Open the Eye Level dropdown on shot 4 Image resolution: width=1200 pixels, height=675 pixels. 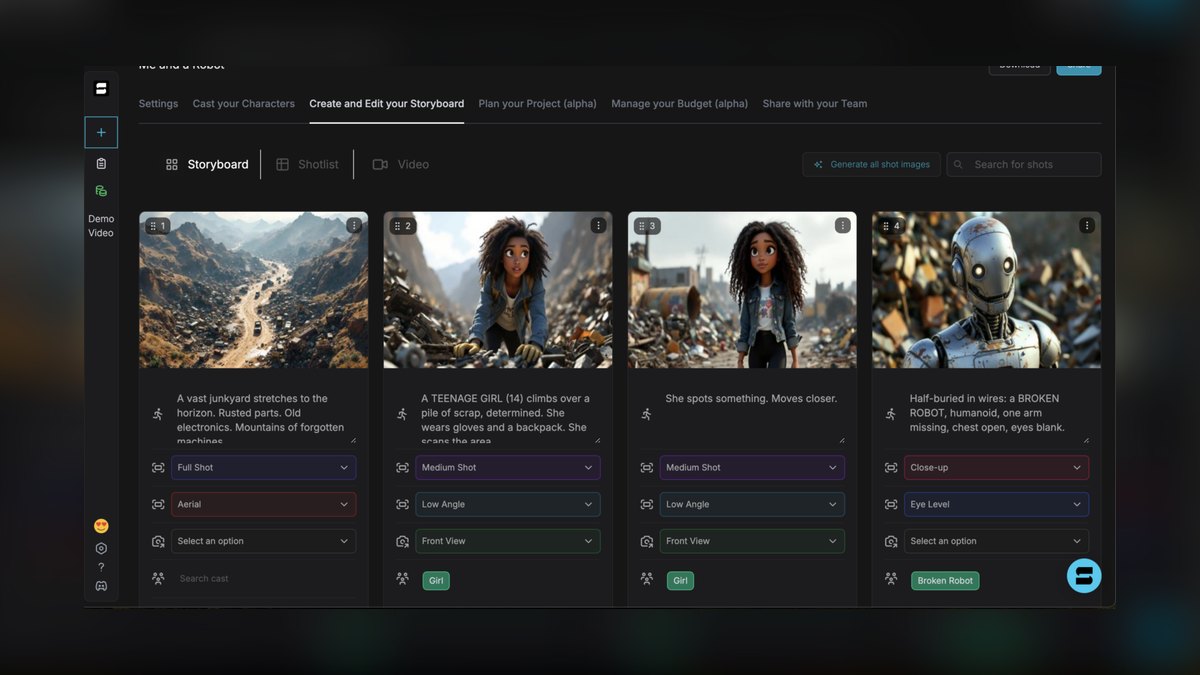point(997,504)
